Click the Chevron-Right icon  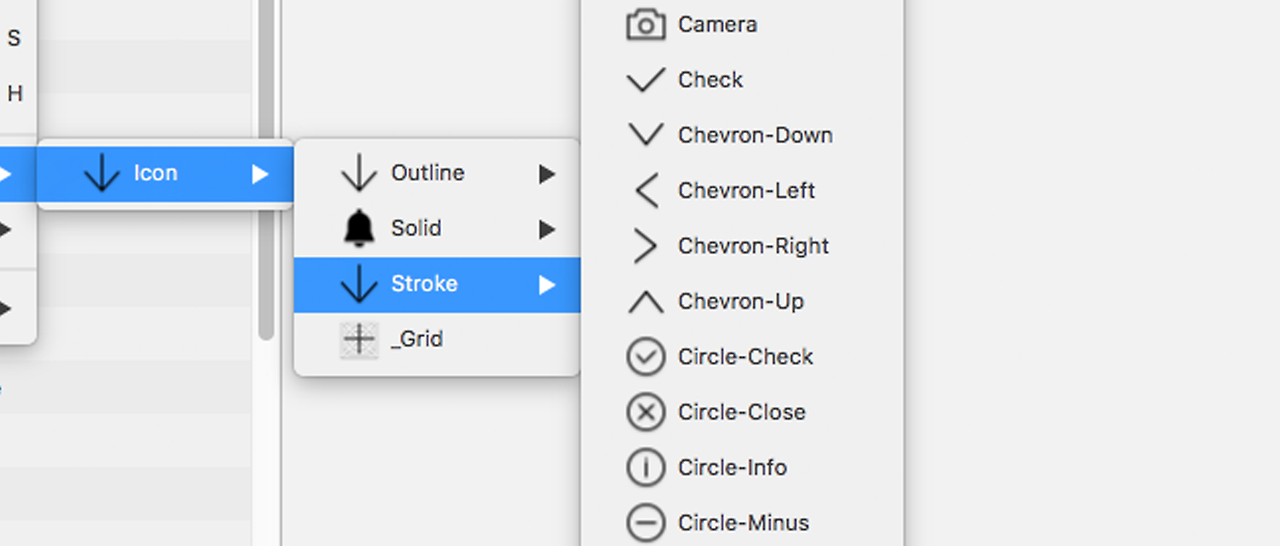[646, 246]
